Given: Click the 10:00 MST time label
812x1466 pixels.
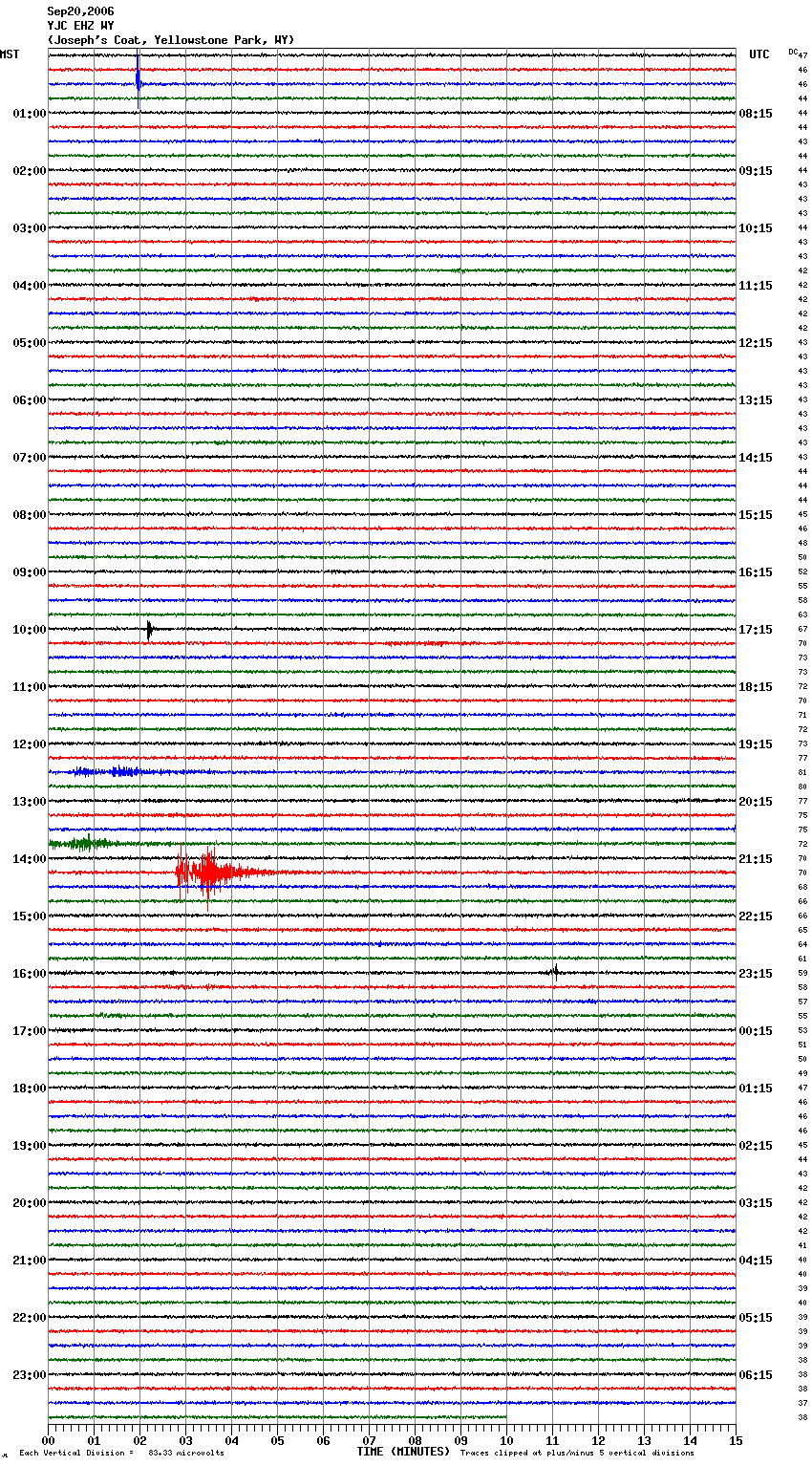Looking at the screenshot, I should [30, 630].
